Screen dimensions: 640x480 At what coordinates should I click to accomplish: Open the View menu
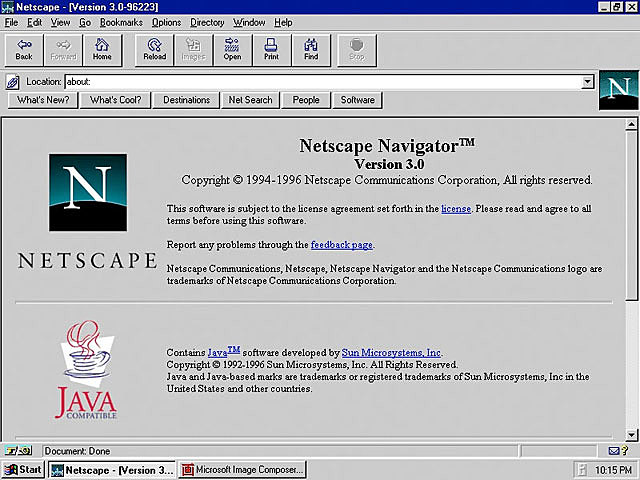(60, 22)
